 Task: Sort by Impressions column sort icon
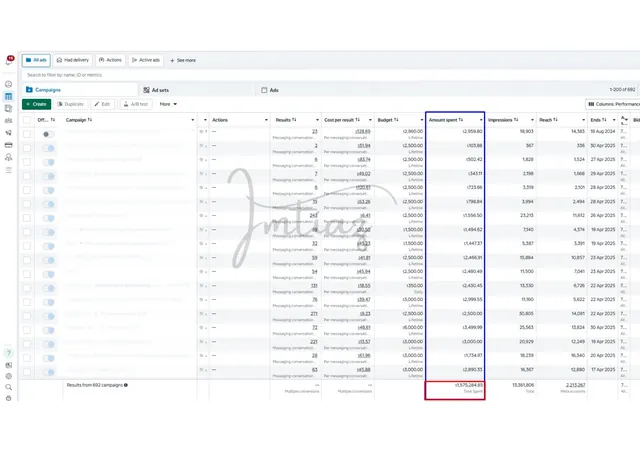(516, 120)
